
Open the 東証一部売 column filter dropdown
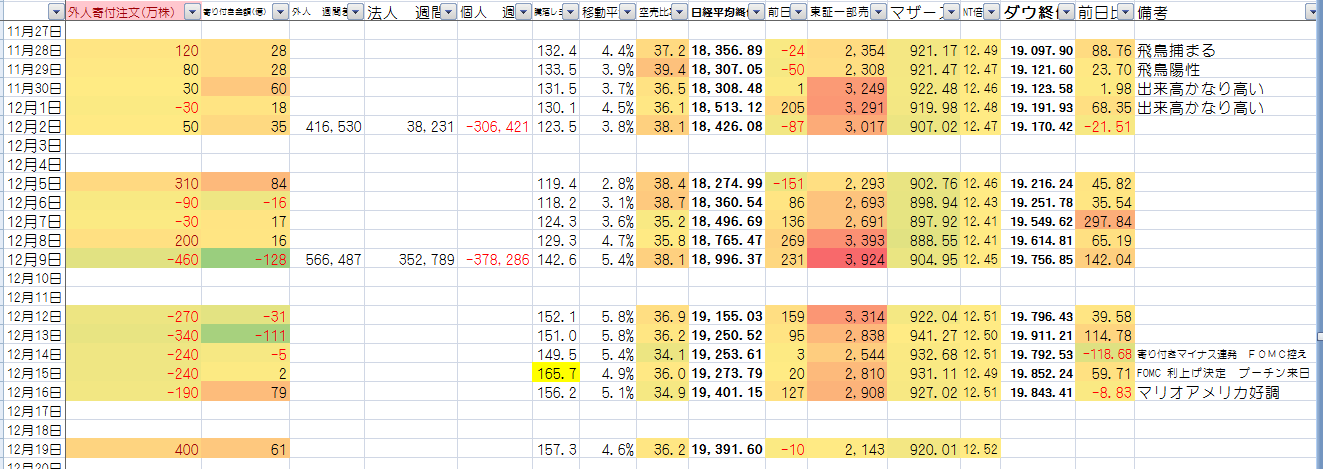[x=877, y=13]
